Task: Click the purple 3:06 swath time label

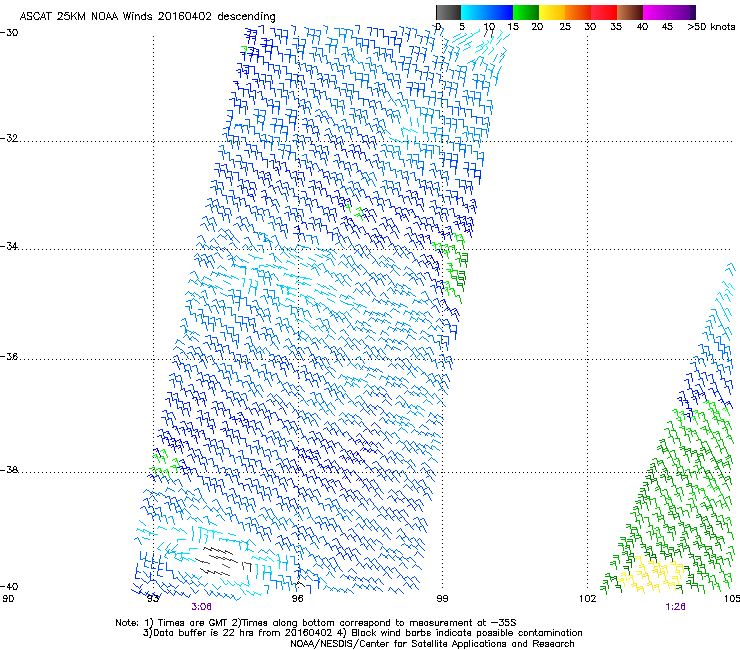Action: (x=202, y=607)
